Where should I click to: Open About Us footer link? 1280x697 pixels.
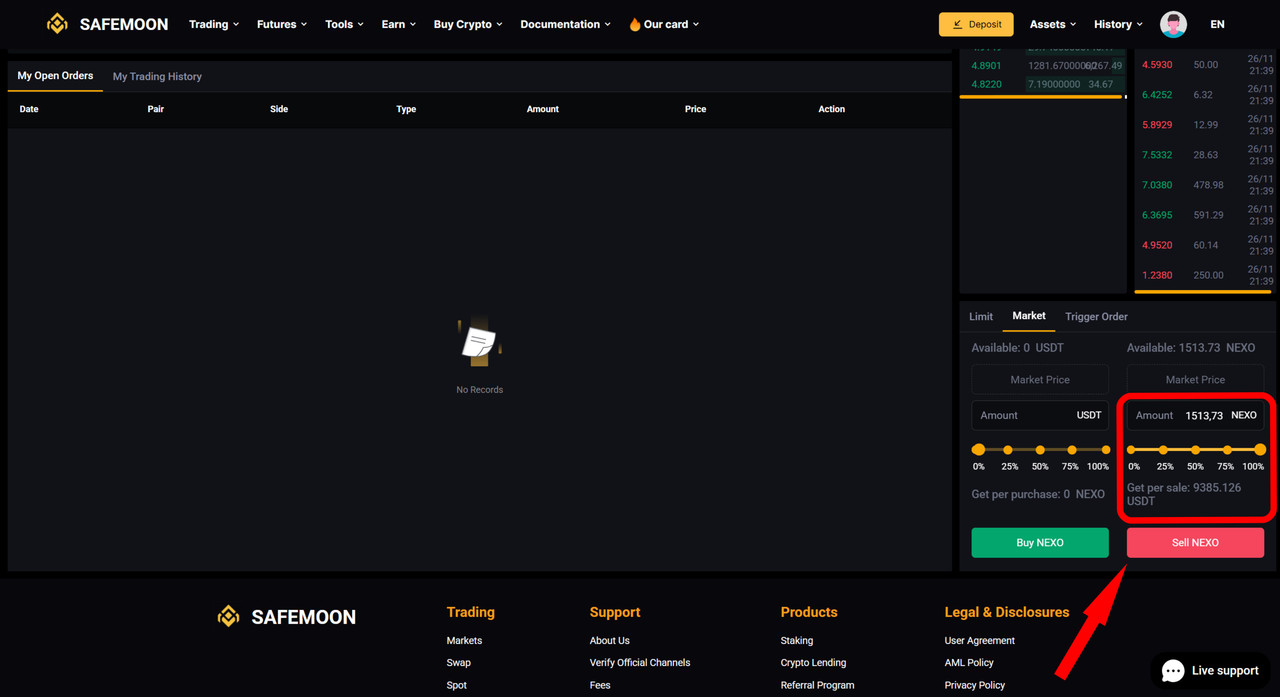610,640
